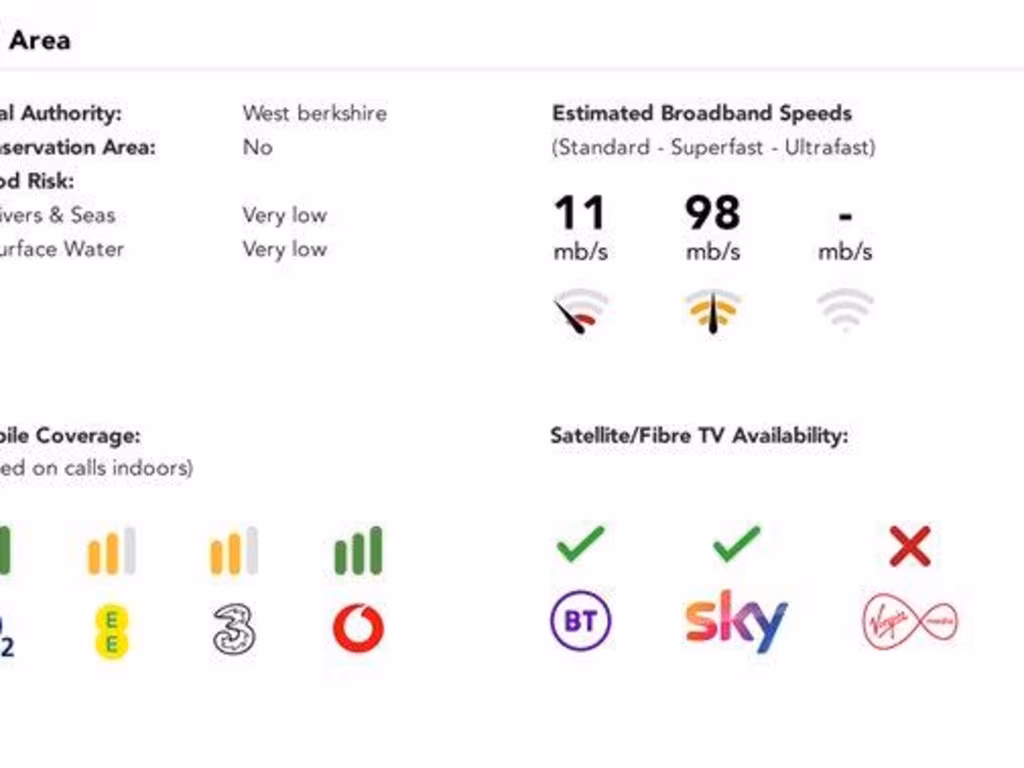
Task: Click the Vodafone logo icon
Action: pyautogui.click(x=358, y=629)
